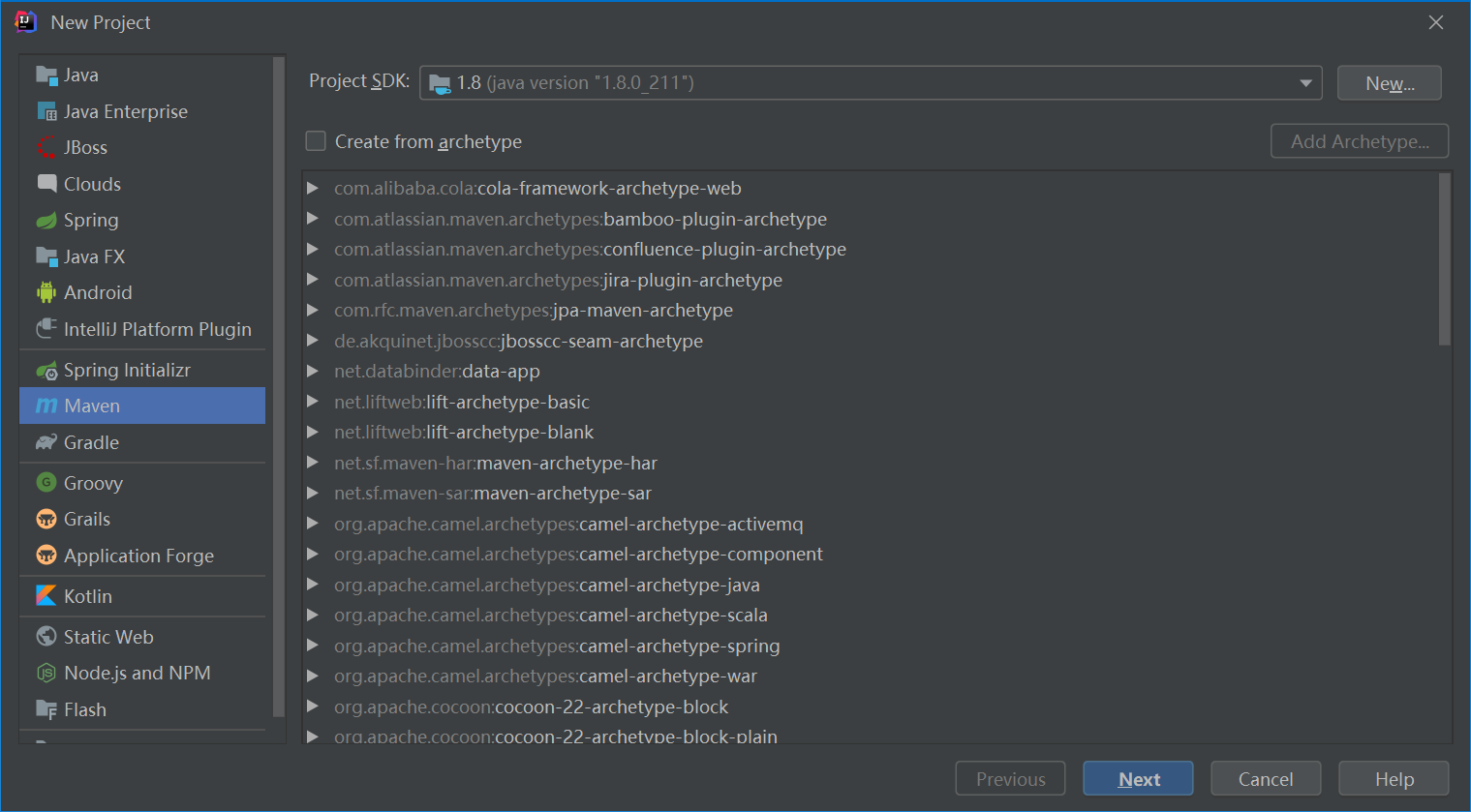
Task: Click the JBoss red ring icon
Action: tap(46, 148)
